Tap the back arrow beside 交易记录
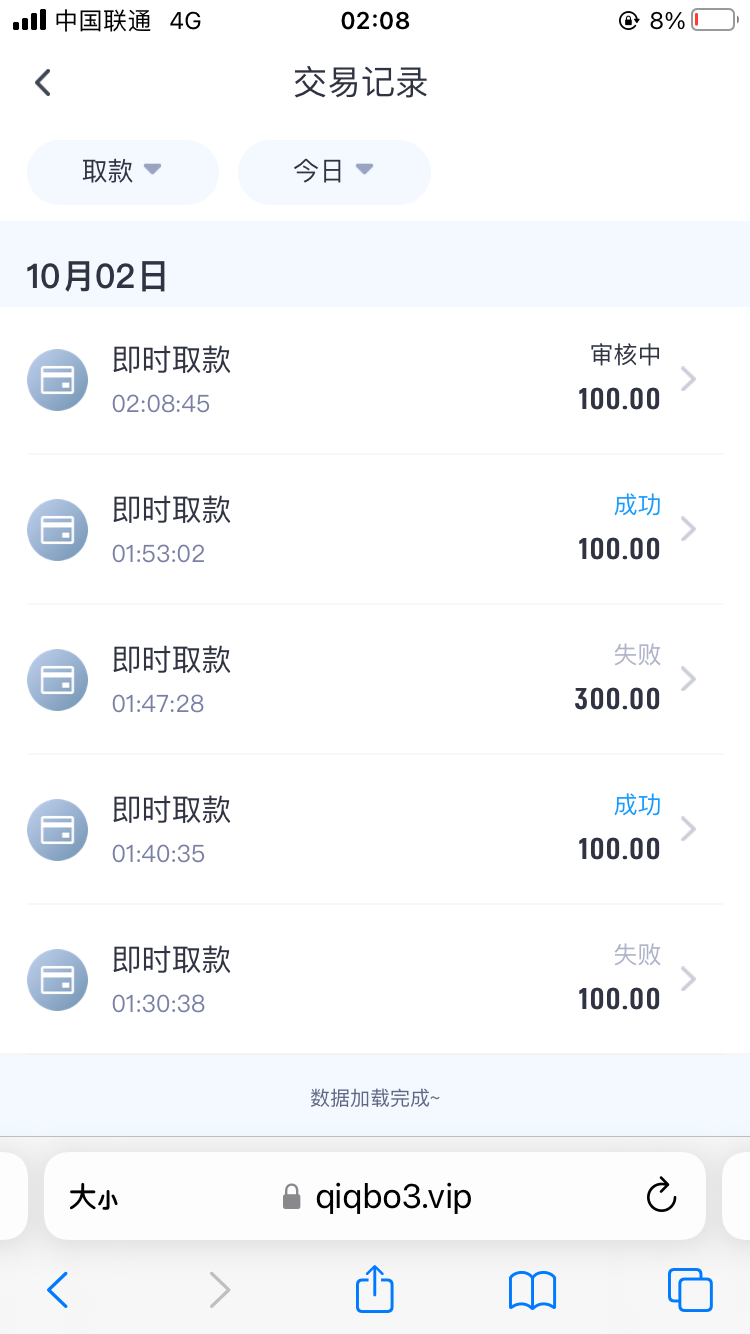Screen dimensions: 750x1334 tap(42, 82)
